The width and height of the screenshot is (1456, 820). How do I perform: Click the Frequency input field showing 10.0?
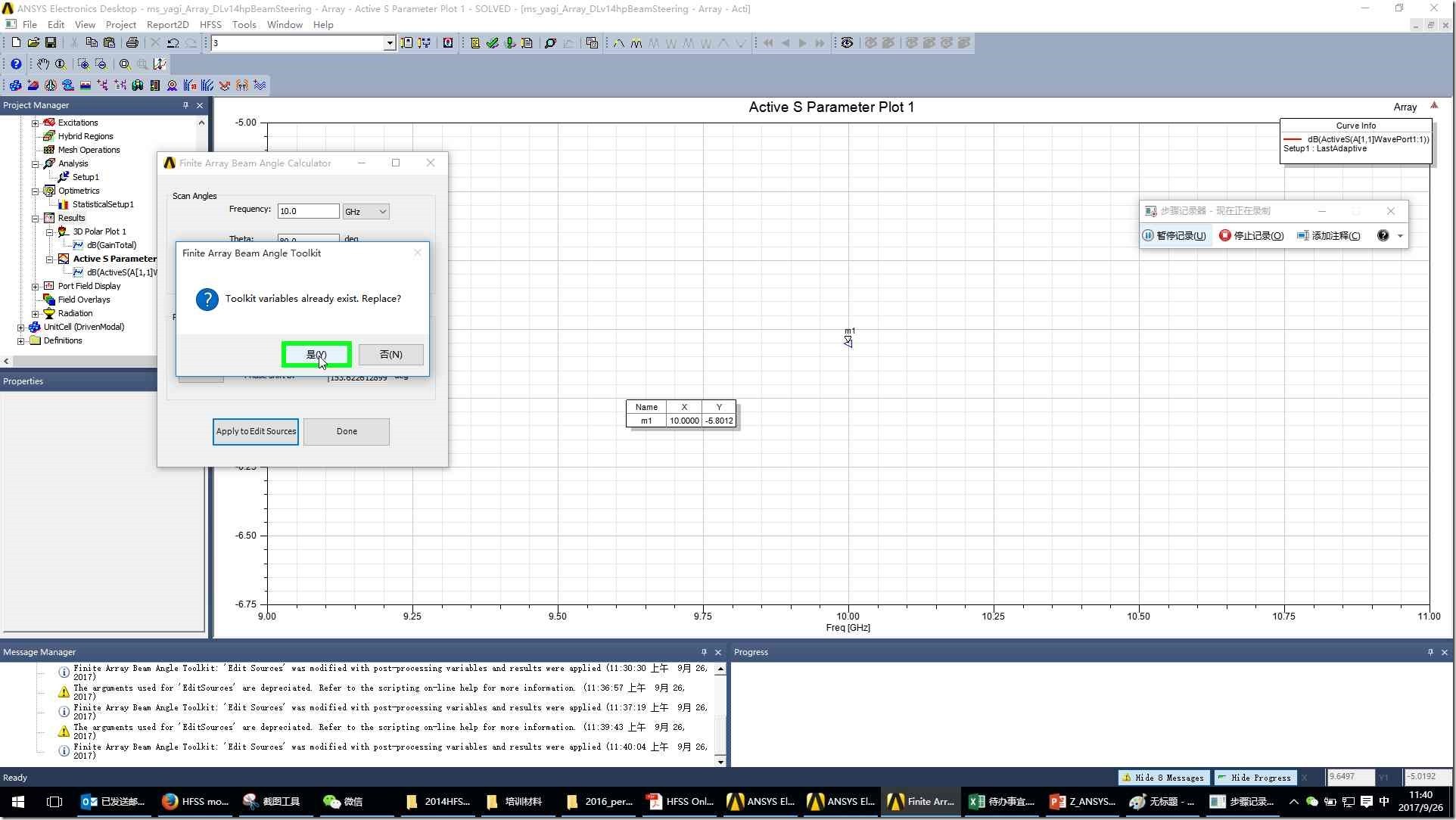tap(308, 211)
